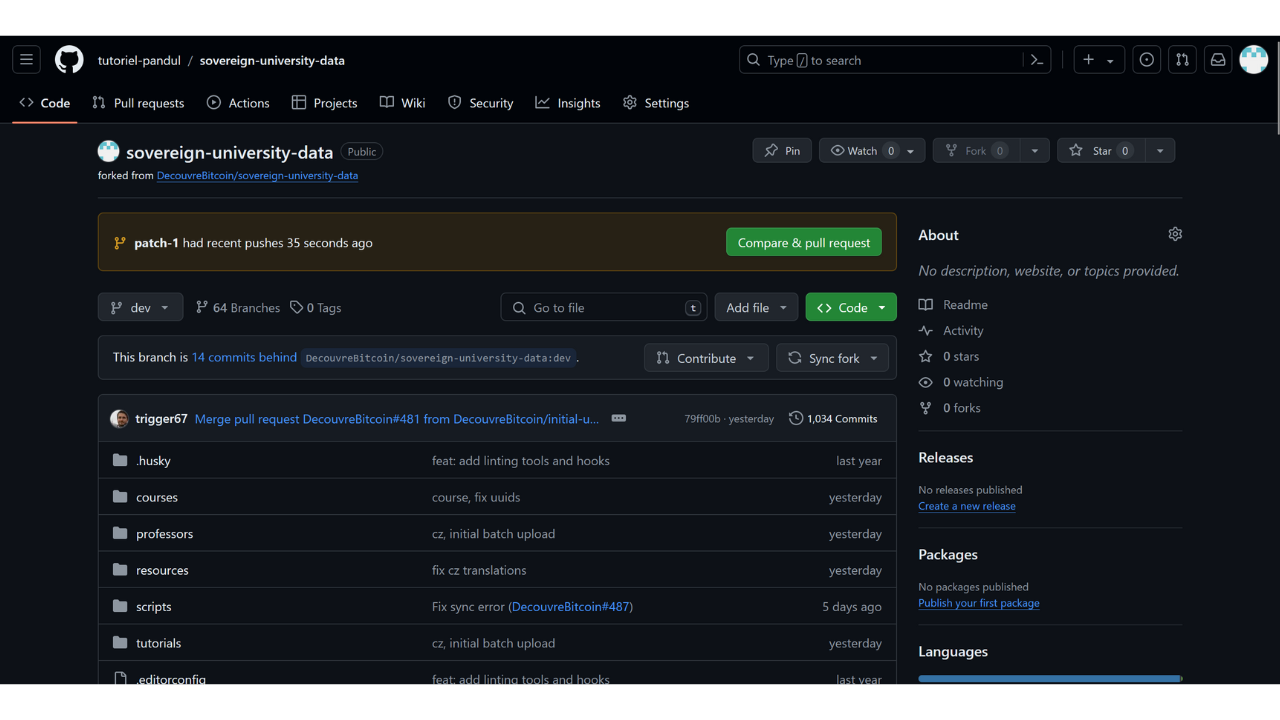Open the green Code dropdown
1280x720 pixels.
point(851,308)
